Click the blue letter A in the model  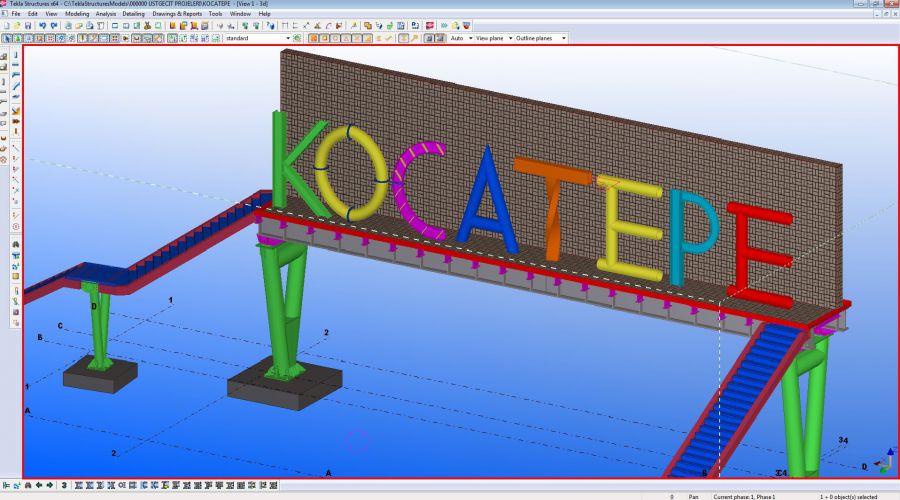[488, 200]
